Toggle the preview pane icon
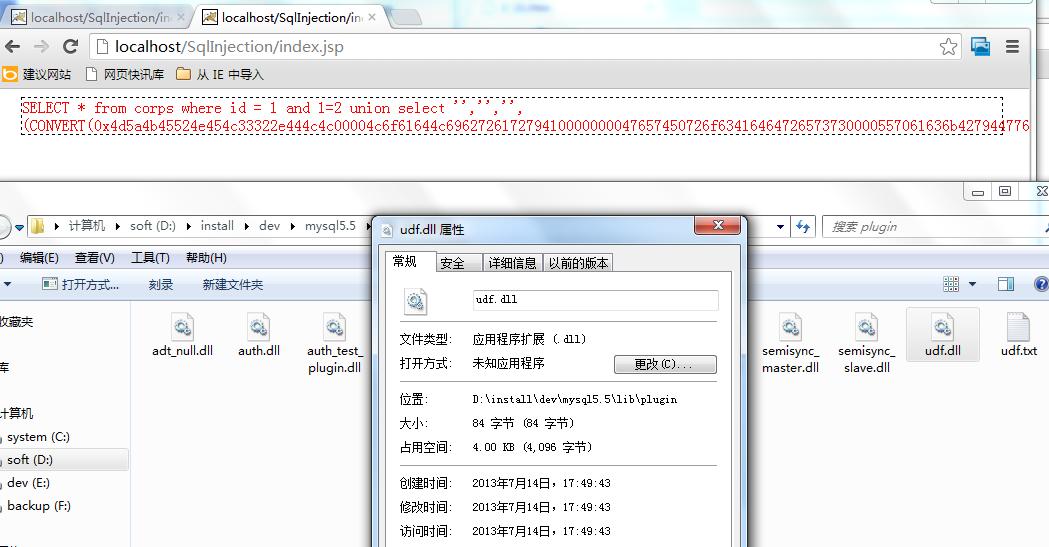 pyautogui.click(x=1006, y=284)
